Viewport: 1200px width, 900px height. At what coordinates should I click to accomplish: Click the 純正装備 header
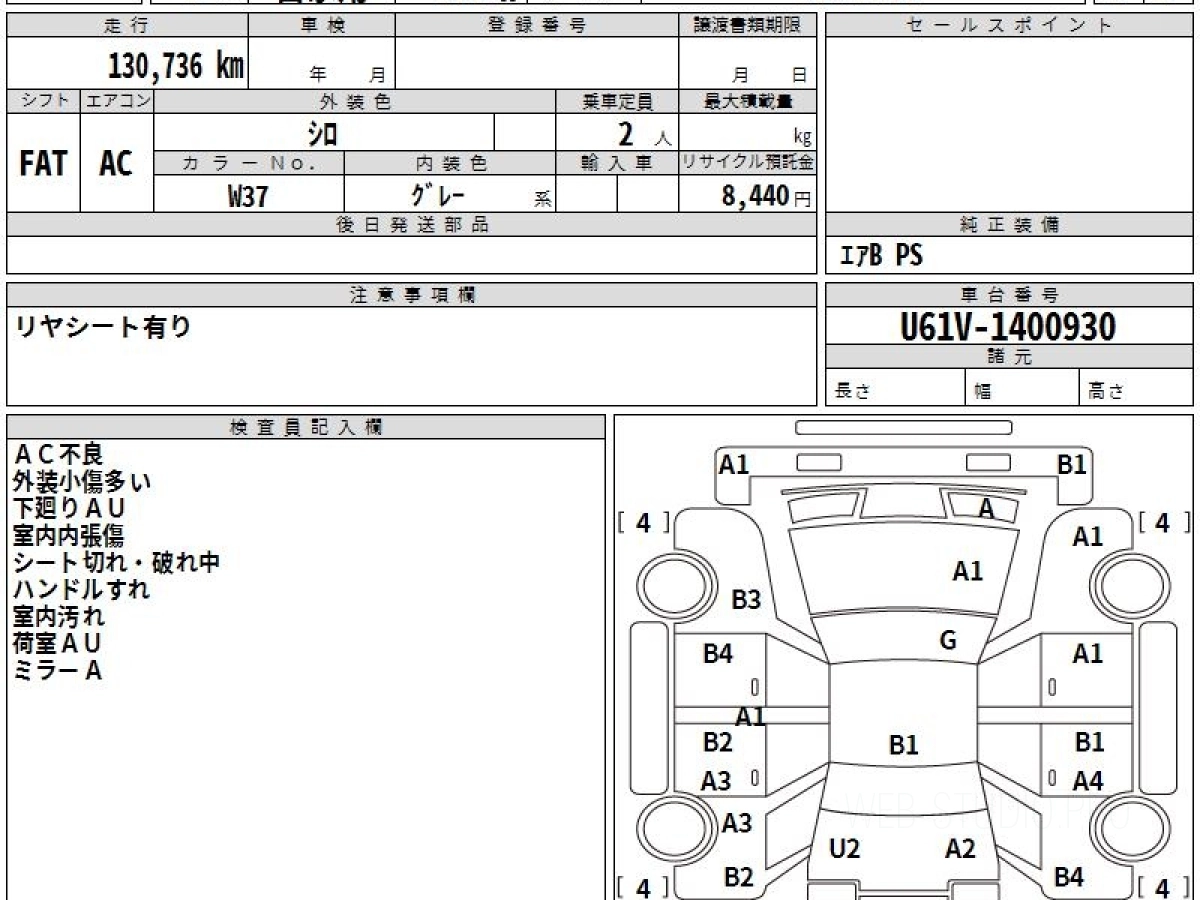tap(1009, 225)
